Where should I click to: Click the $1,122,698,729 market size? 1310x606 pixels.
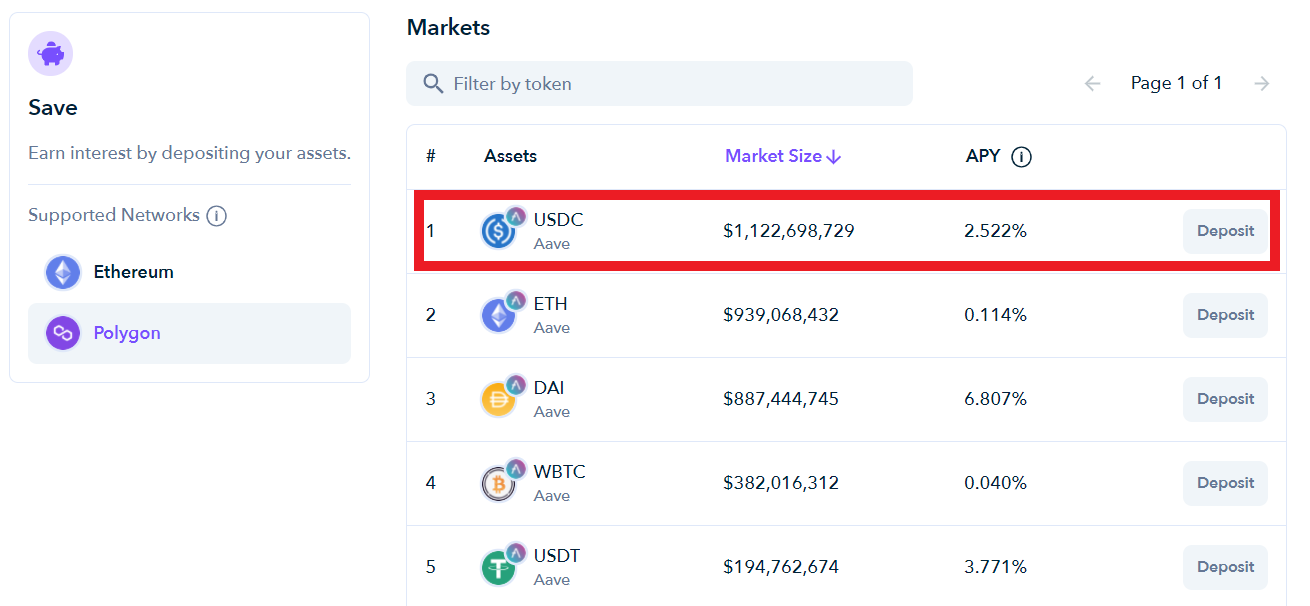[789, 231]
